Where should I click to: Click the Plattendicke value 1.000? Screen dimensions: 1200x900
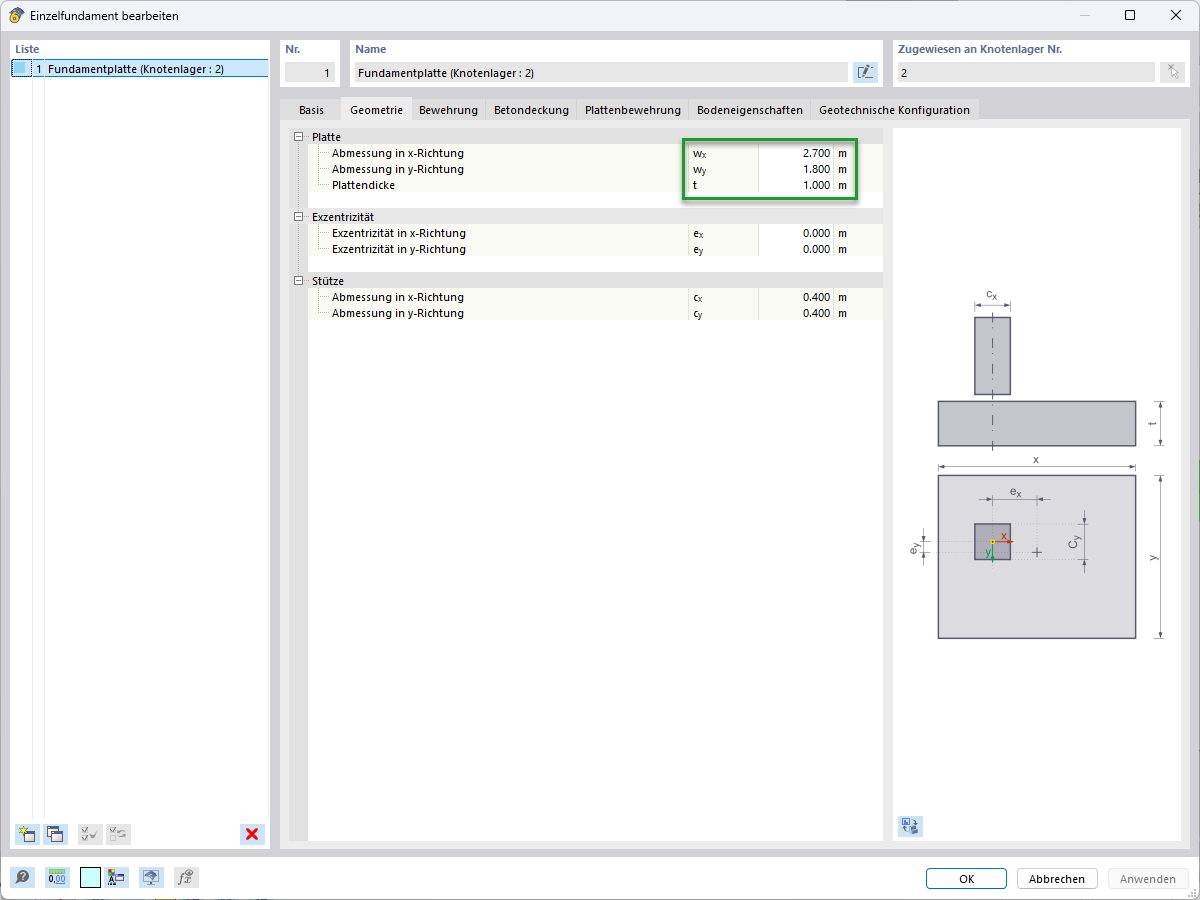[x=796, y=185]
